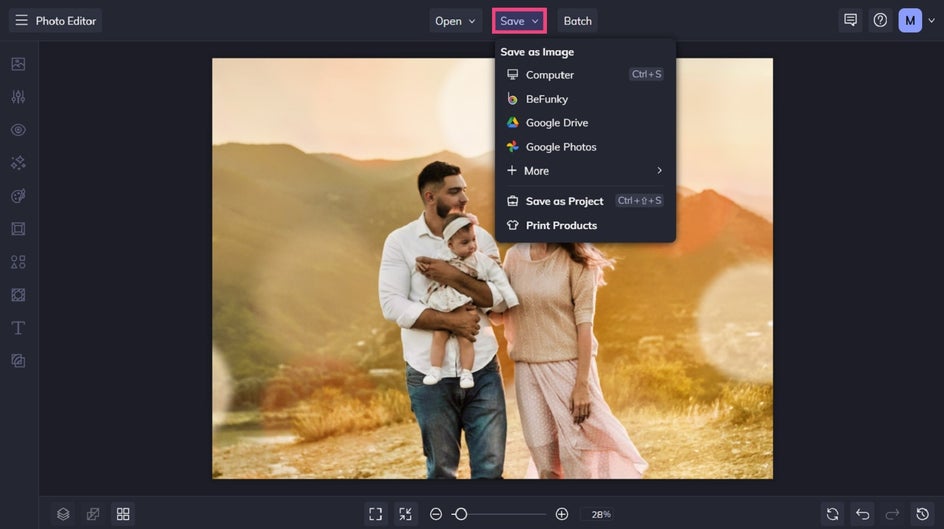Open the Artsy palette tool
Viewport: 944px width, 529px height.
pyautogui.click(x=18, y=196)
